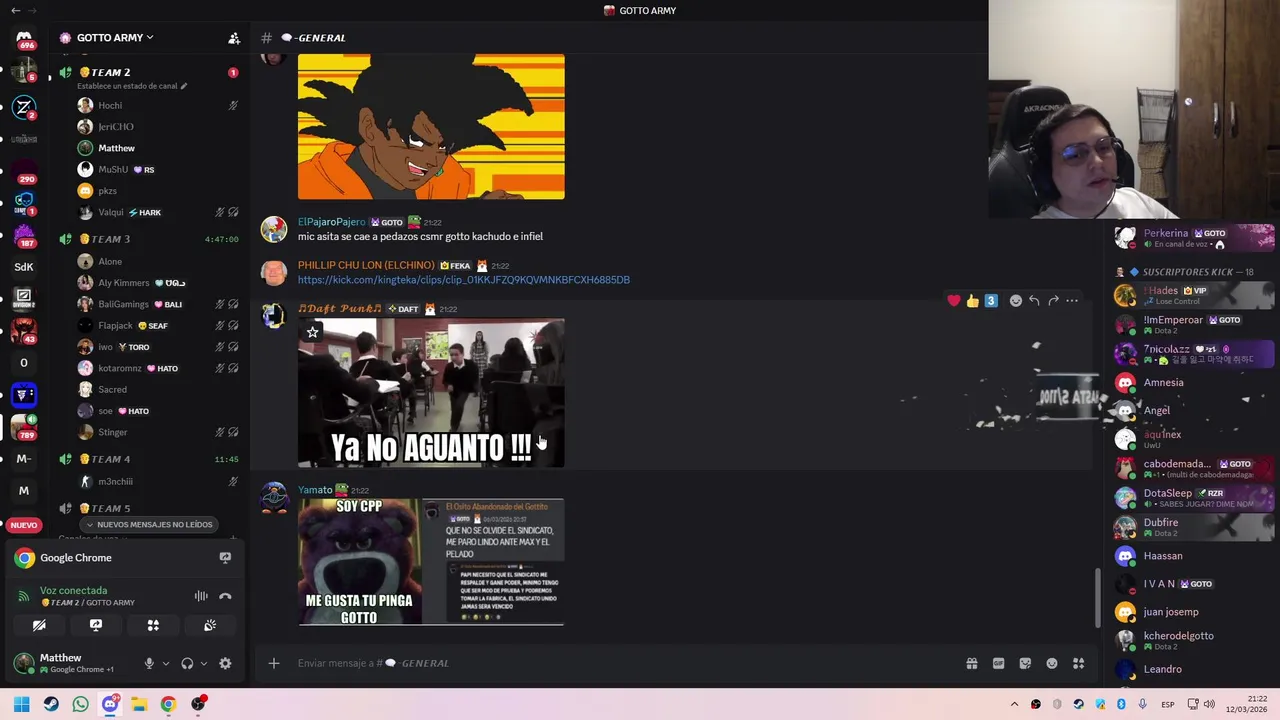Open Discord direct messages home icon
The height and width of the screenshot is (720, 1280).
click(24, 37)
